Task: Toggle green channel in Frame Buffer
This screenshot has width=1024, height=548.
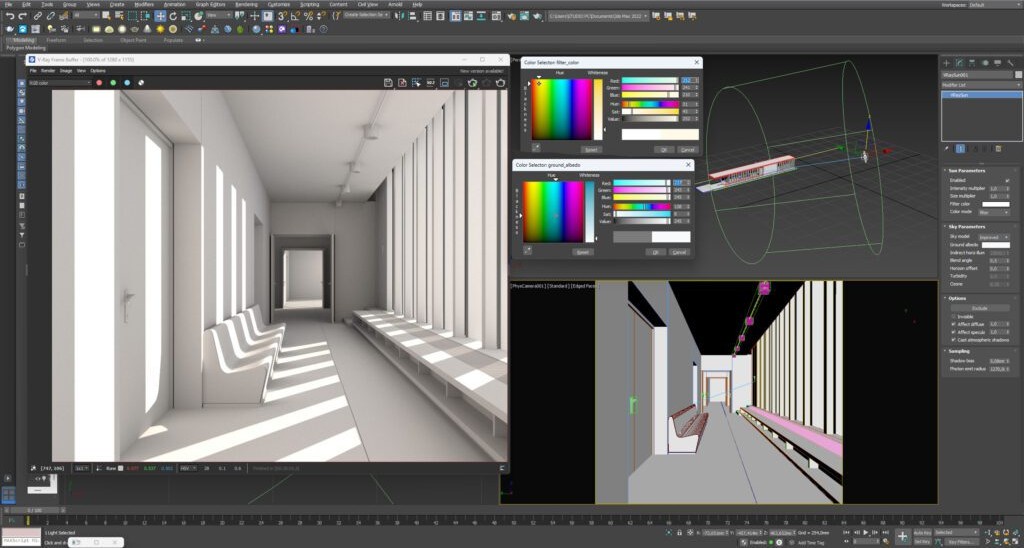Action: (113, 83)
